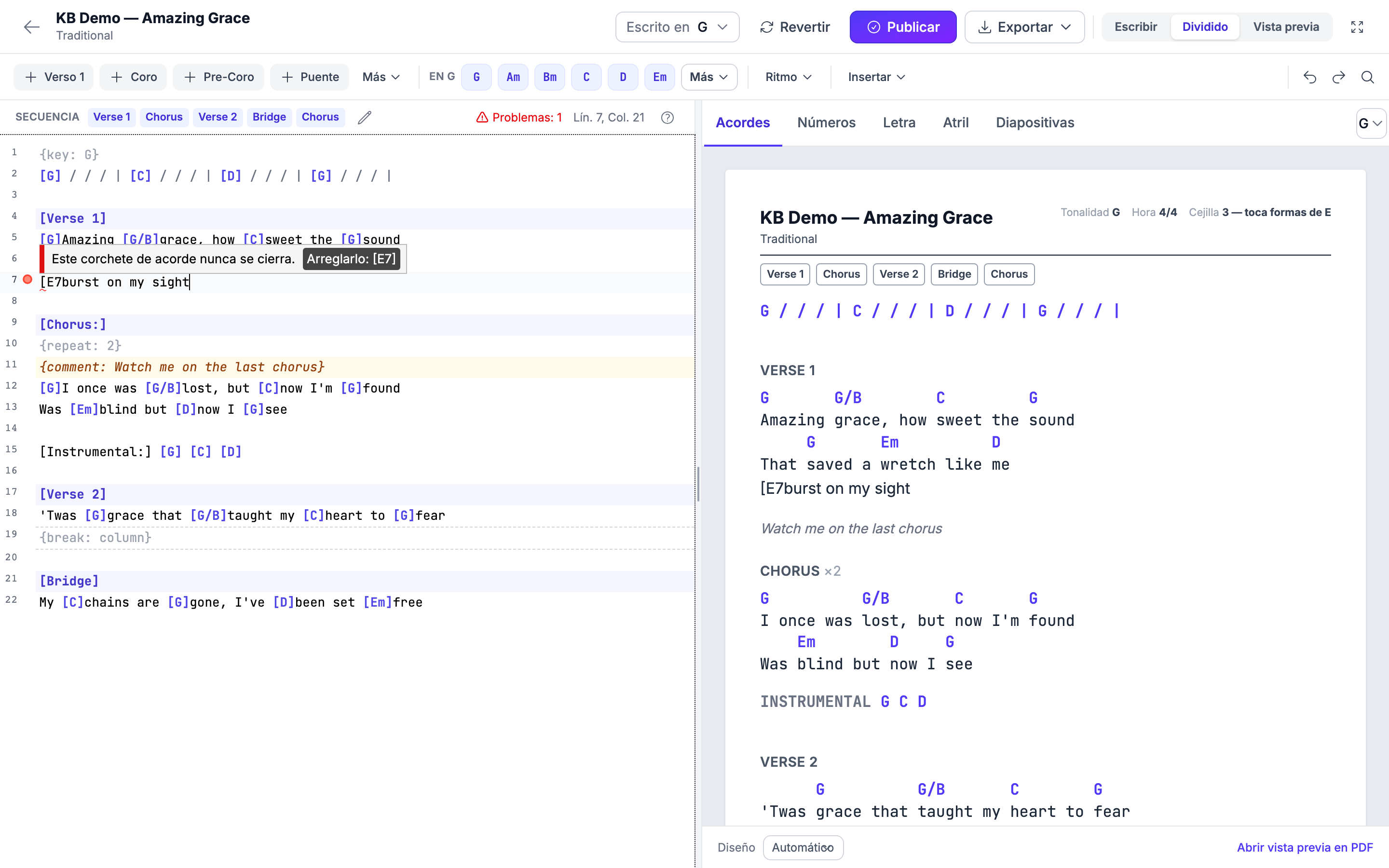Add a Puente section
This screenshot has width=1389, height=868.
click(310, 77)
